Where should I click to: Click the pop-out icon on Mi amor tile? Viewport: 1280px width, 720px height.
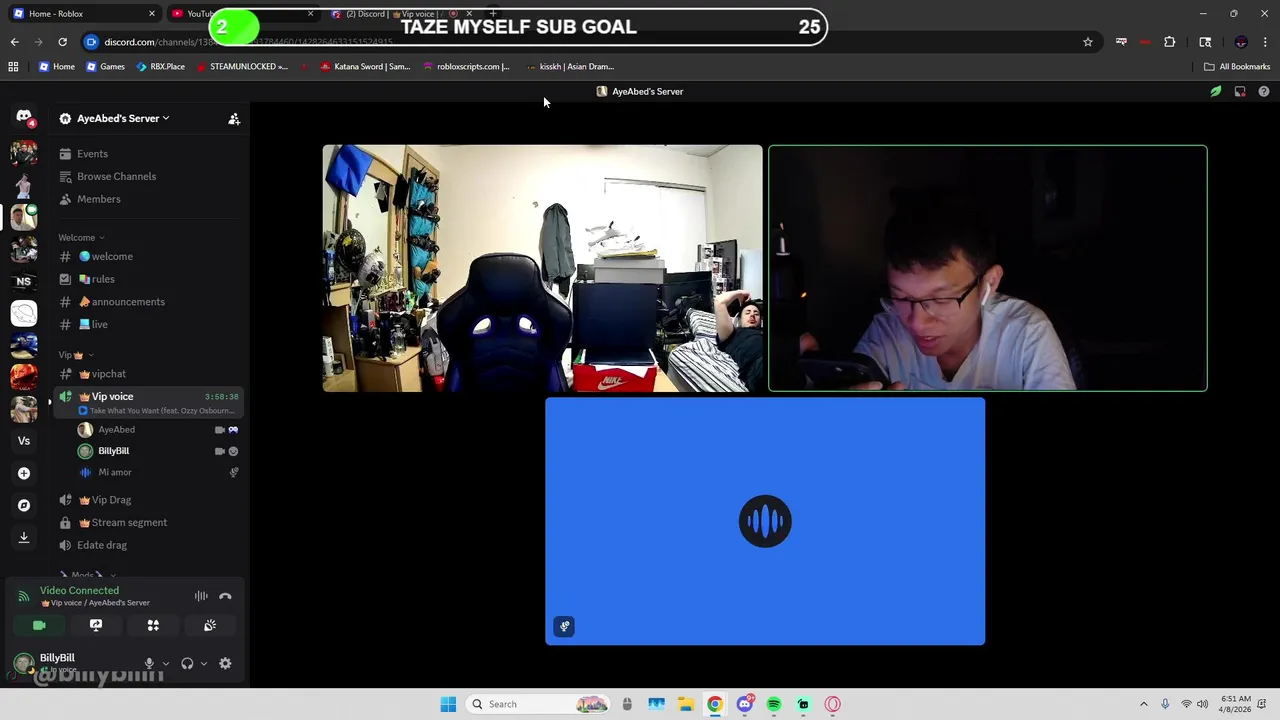[x=564, y=627]
